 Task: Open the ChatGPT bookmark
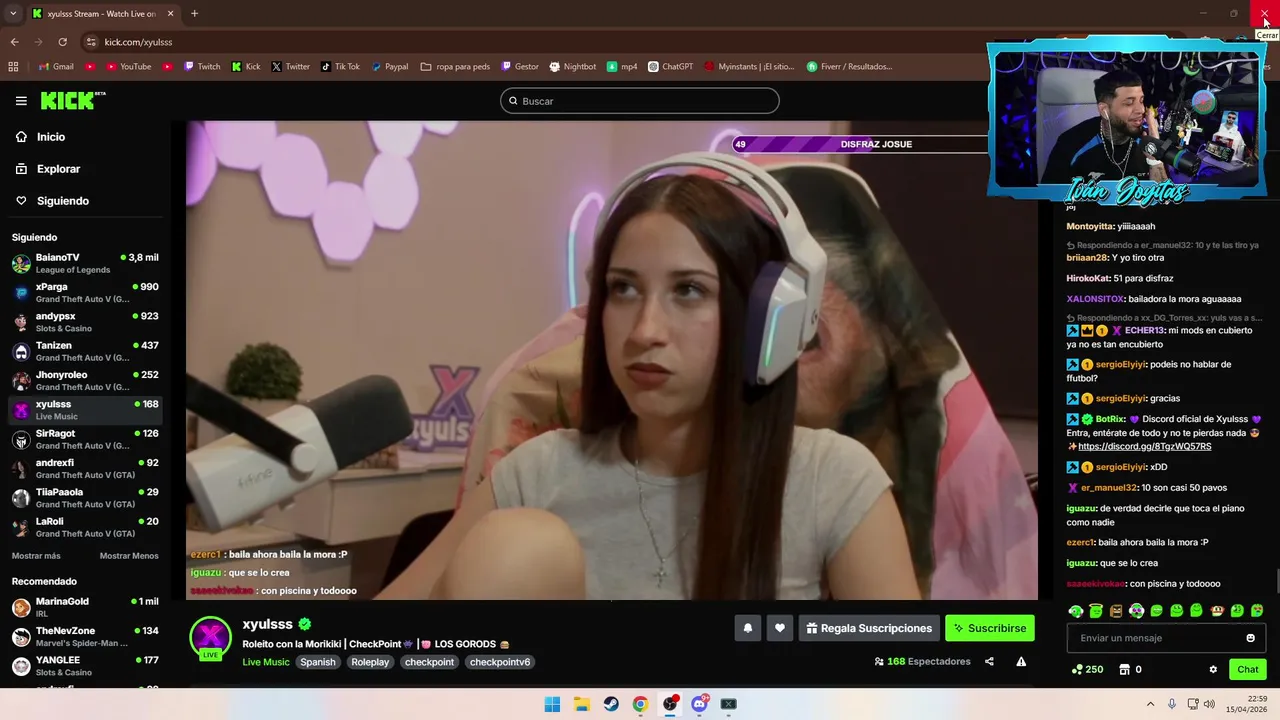[670, 67]
